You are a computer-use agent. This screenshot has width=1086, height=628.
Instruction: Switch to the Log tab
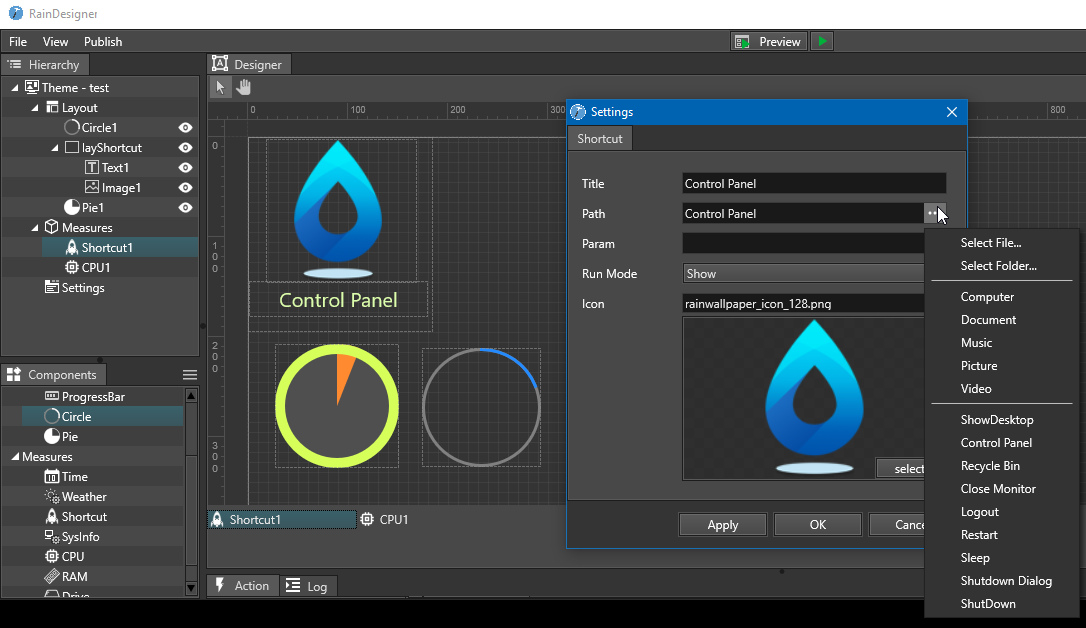click(x=309, y=586)
